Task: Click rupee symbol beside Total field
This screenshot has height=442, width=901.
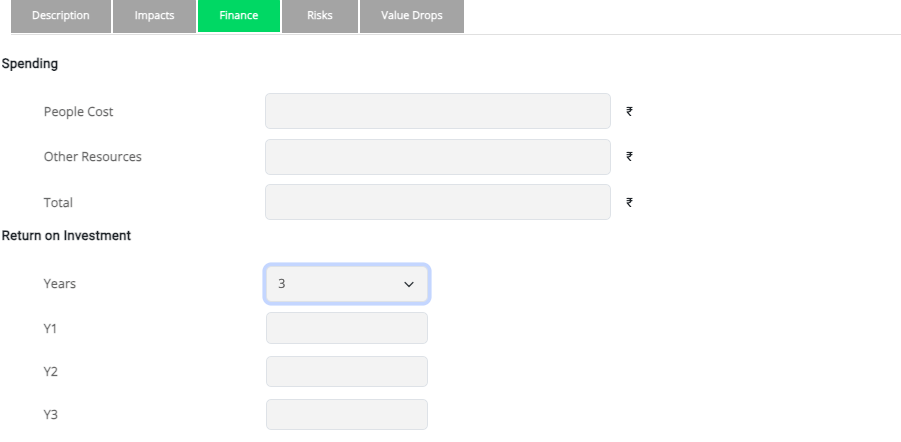Action: [x=629, y=202]
